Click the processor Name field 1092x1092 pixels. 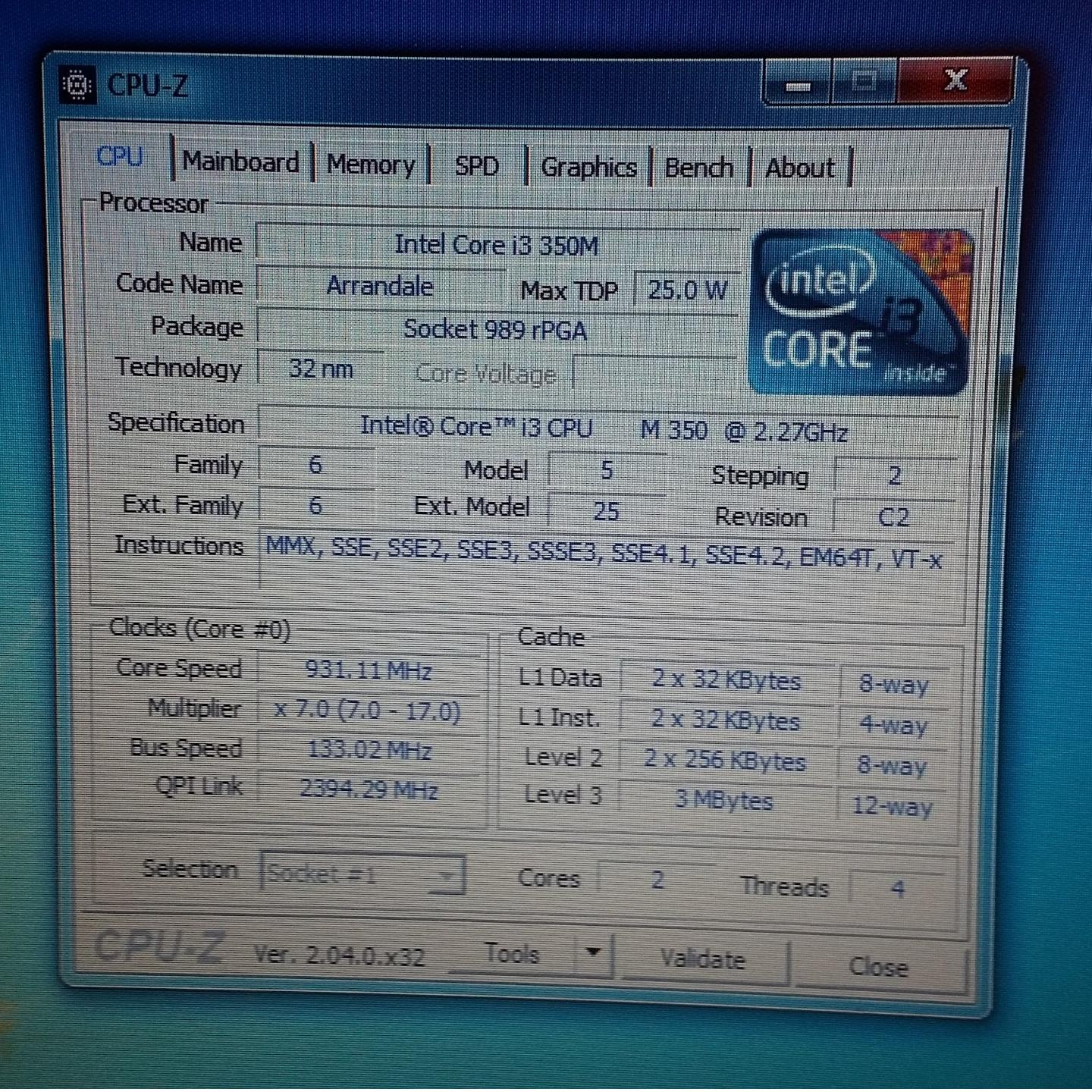click(x=497, y=245)
